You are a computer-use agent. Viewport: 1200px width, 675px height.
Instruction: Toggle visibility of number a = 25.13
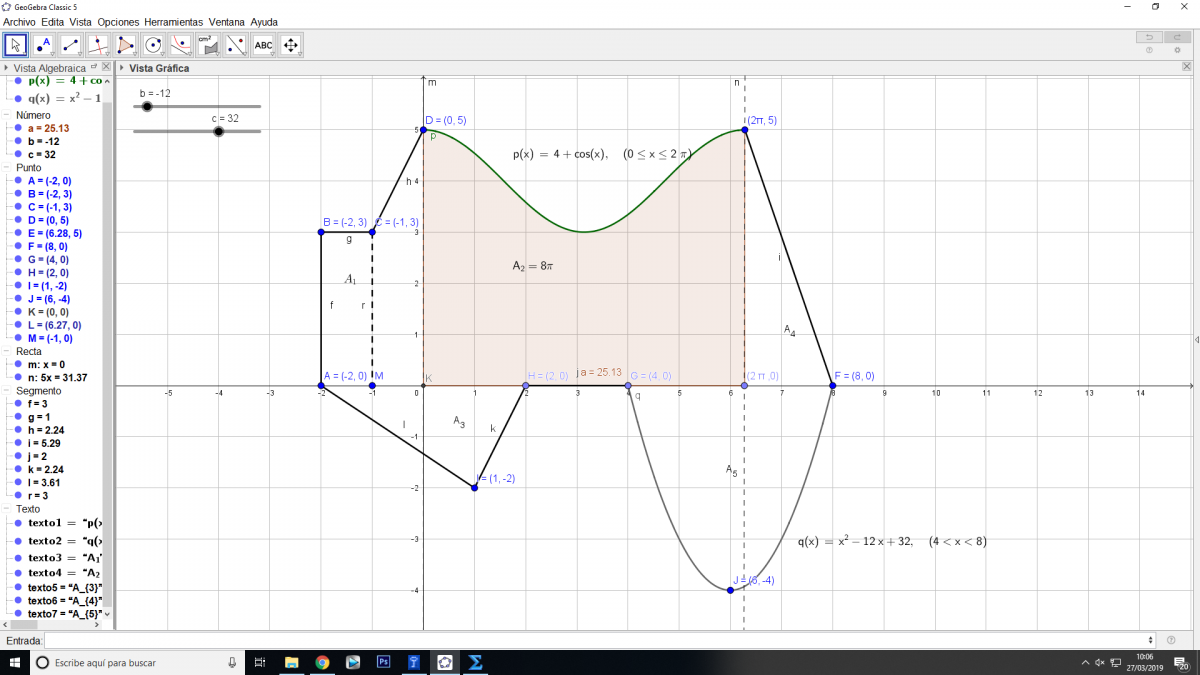20,129
